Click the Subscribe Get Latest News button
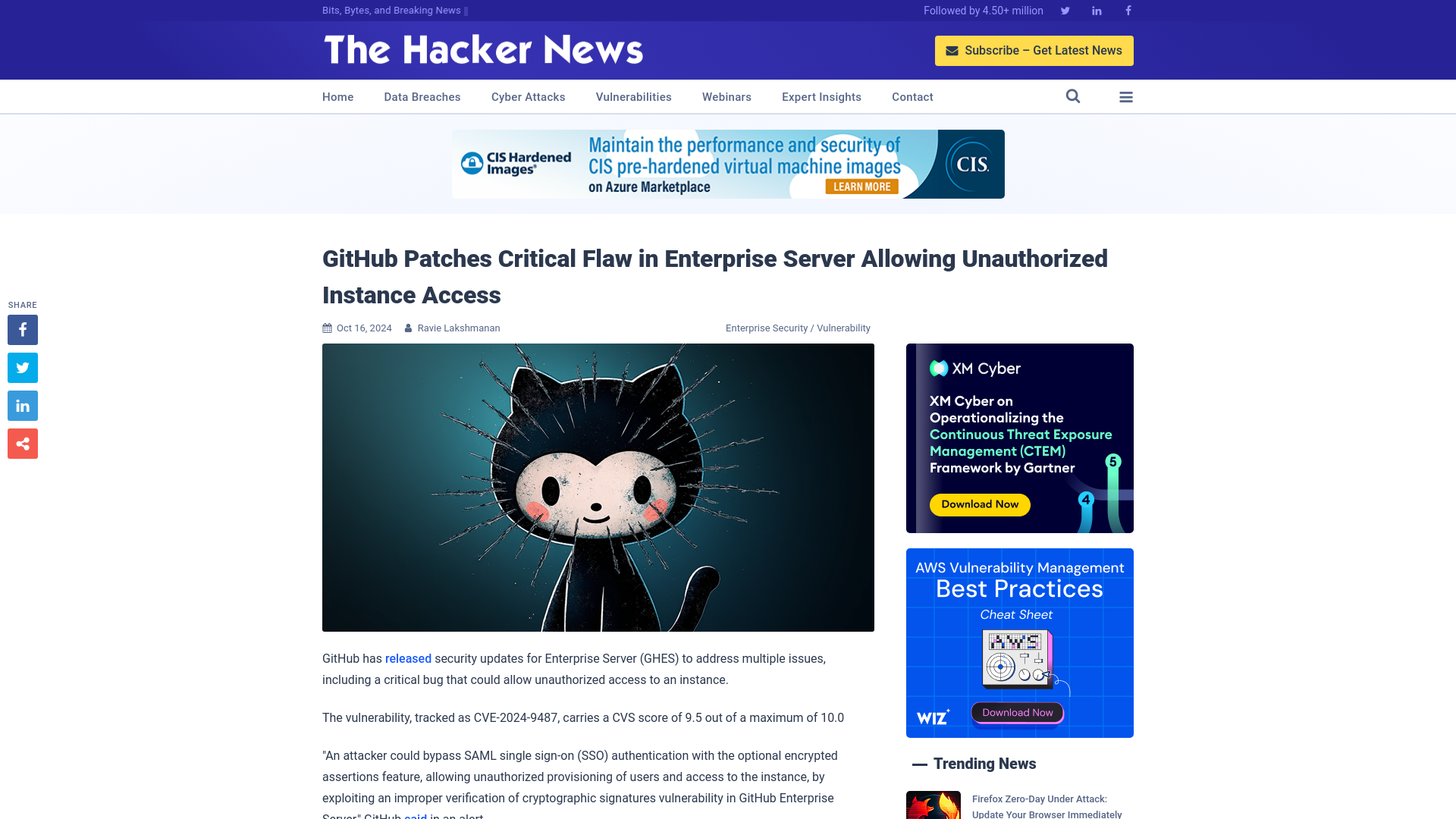1456x819 pixels. coord(1034,50)
